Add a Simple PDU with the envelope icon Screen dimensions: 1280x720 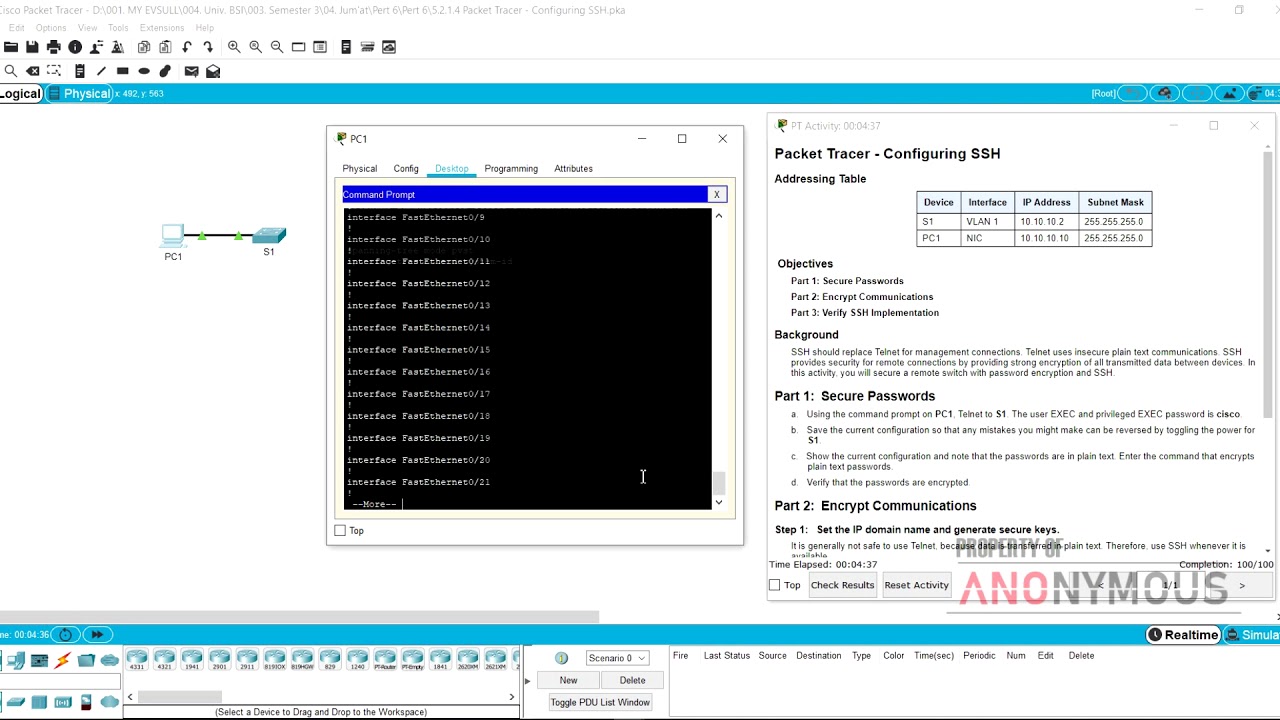(191, 71)
